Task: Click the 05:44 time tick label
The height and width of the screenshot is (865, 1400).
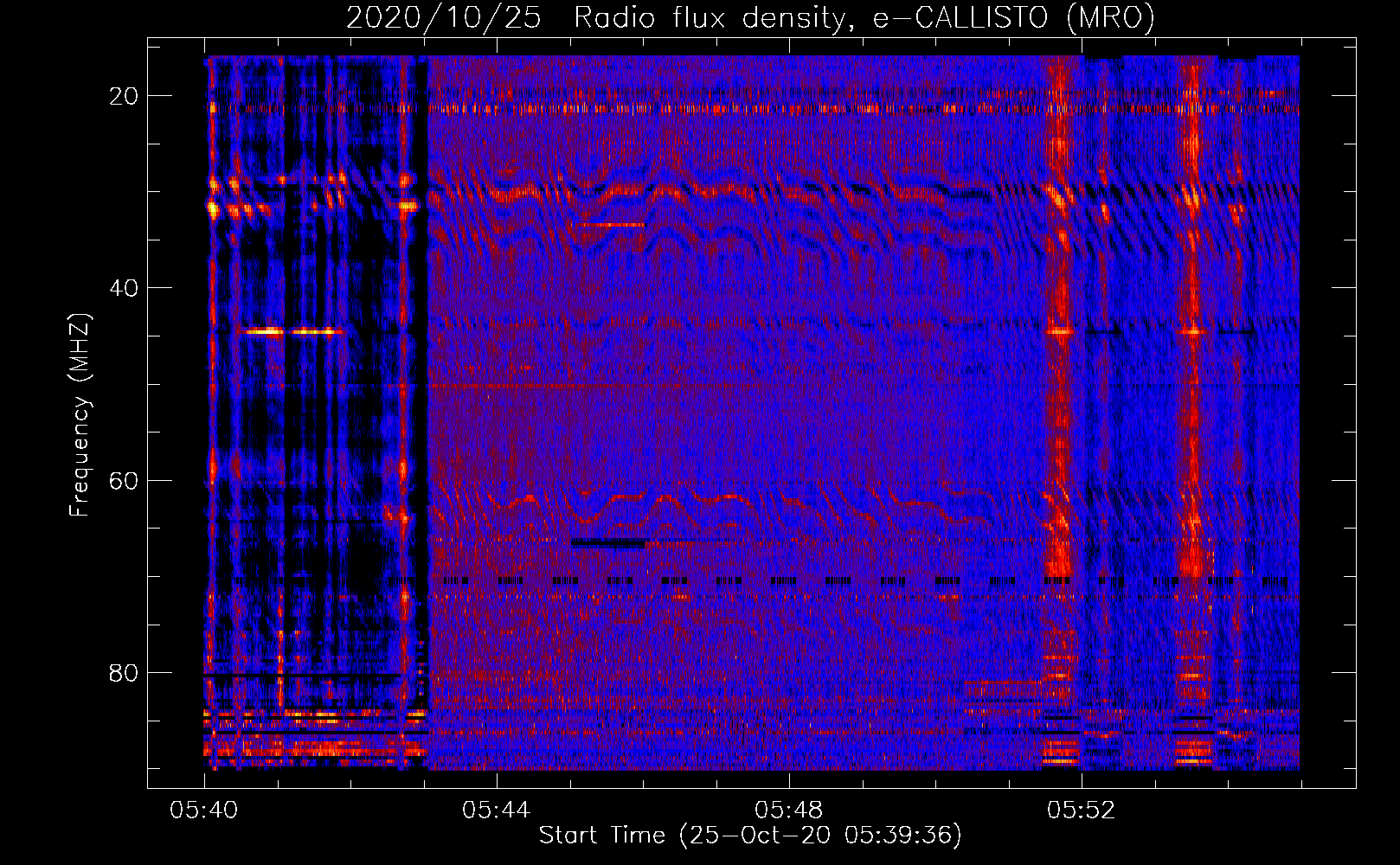Action: pyautogui.click(x=496, y=811)
